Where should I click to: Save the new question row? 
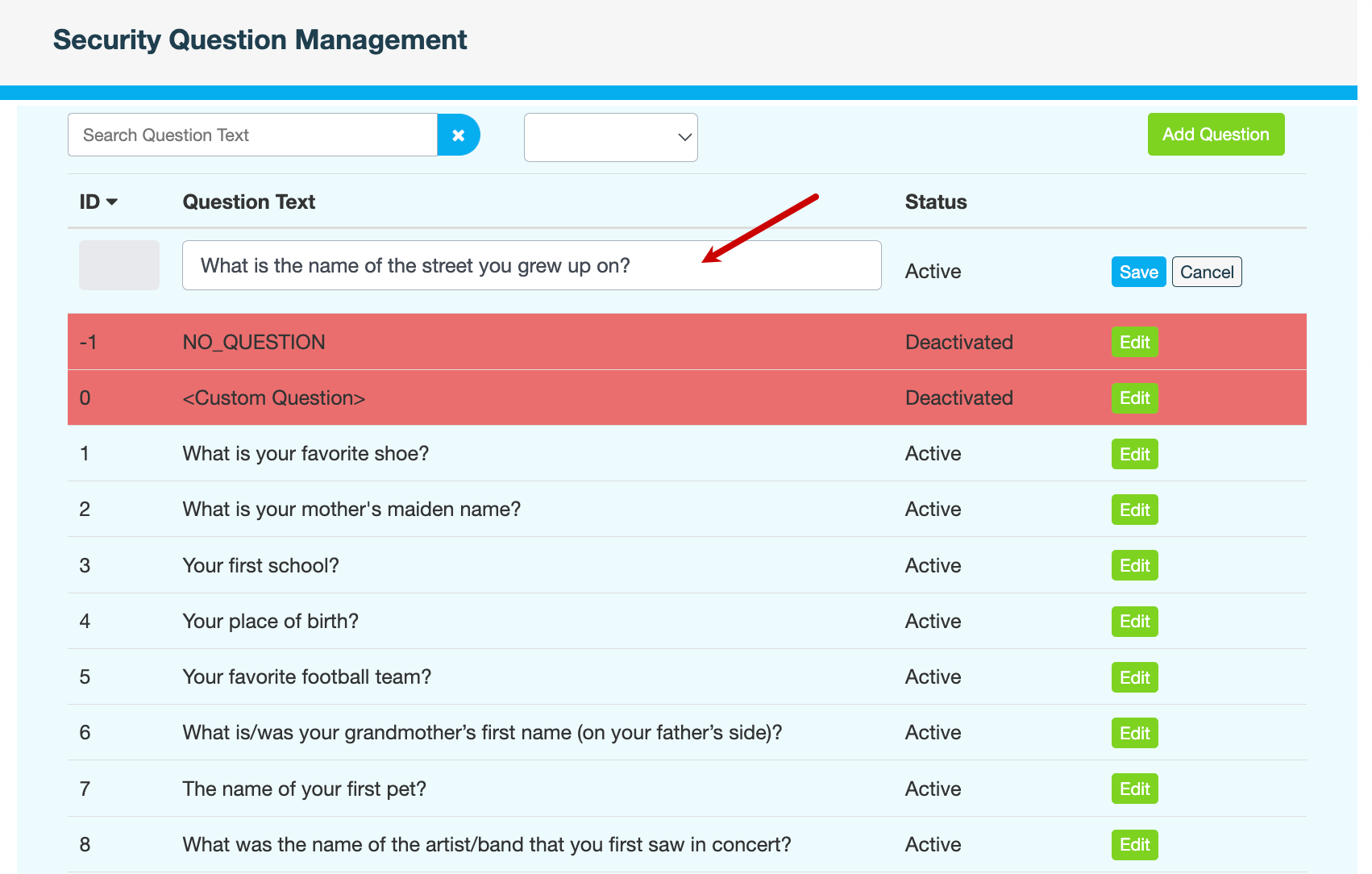1137,273
